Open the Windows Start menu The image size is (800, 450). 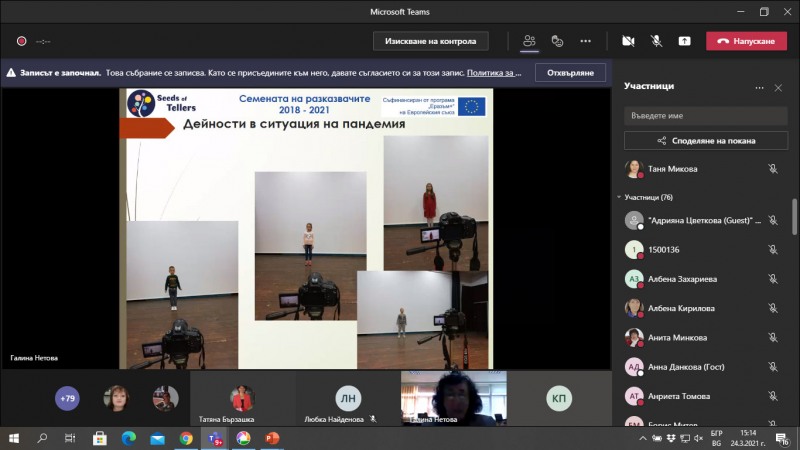(14, 438)
